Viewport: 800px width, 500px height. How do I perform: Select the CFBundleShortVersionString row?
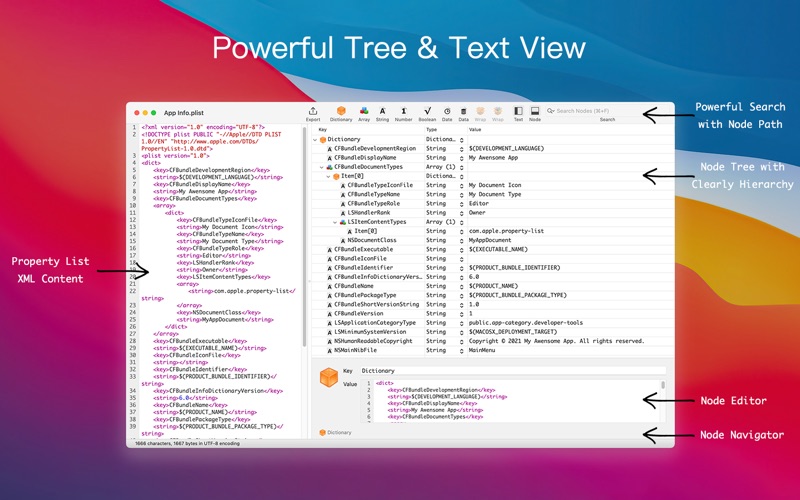click(493, 305)
